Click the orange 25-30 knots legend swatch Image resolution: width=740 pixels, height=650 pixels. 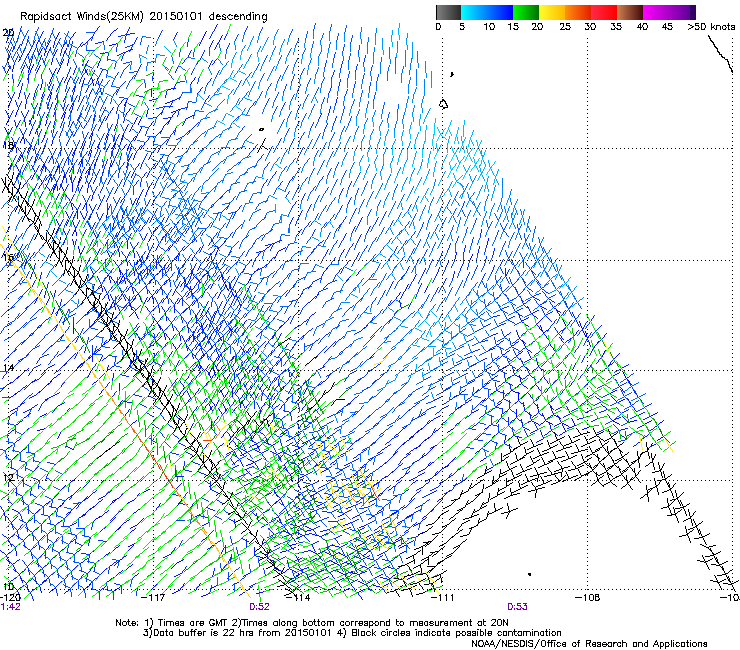[578, 12]
